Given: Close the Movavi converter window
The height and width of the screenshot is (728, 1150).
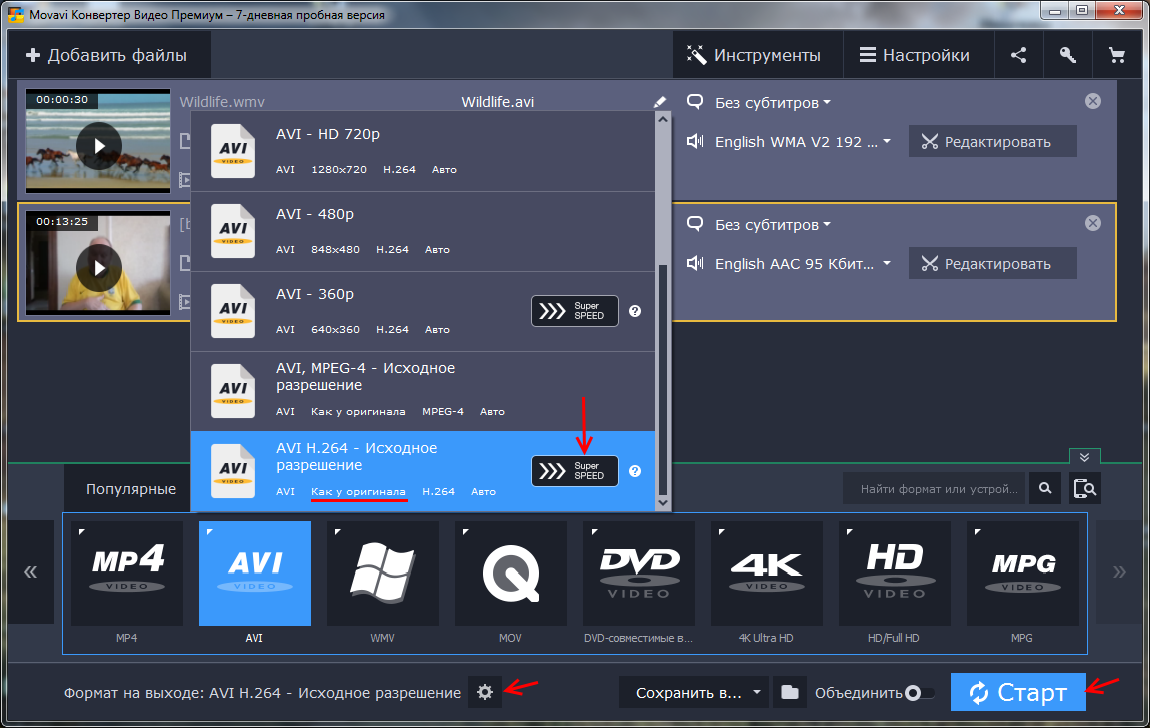Looking at the screenshot, I should pyautogui.click(x=1119, y=11).
